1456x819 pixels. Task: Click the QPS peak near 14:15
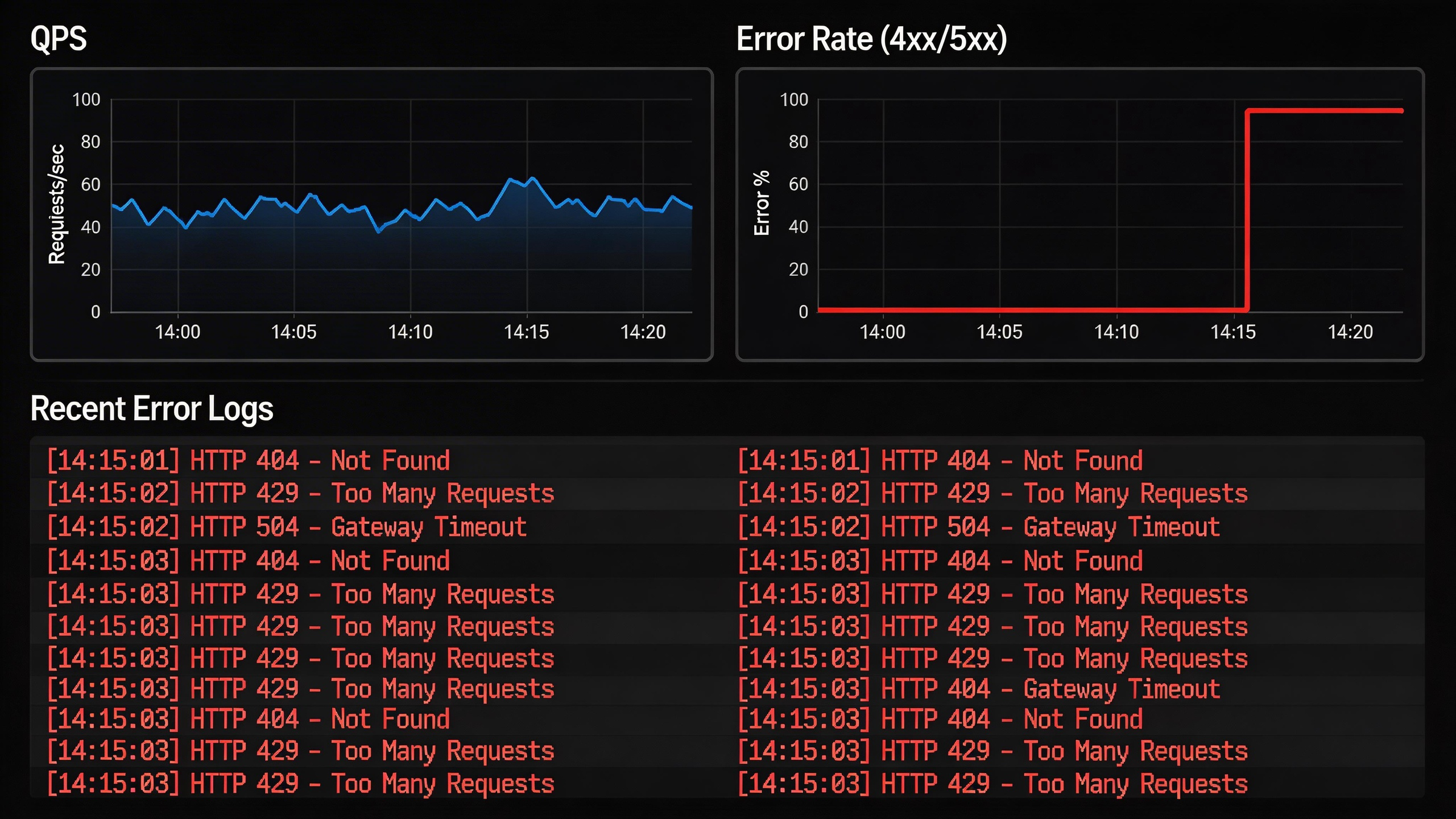(x=532, y=179)
